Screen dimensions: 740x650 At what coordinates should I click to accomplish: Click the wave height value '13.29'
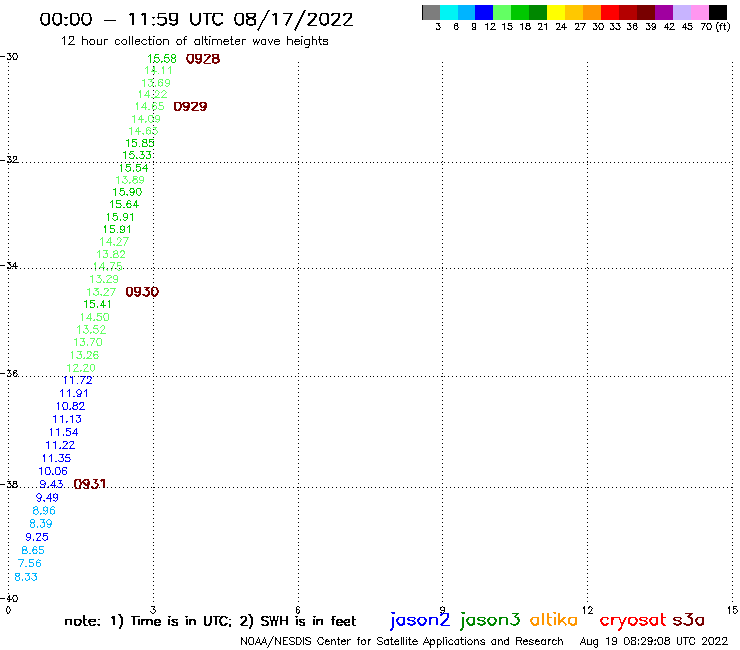[x=104, y=279]
